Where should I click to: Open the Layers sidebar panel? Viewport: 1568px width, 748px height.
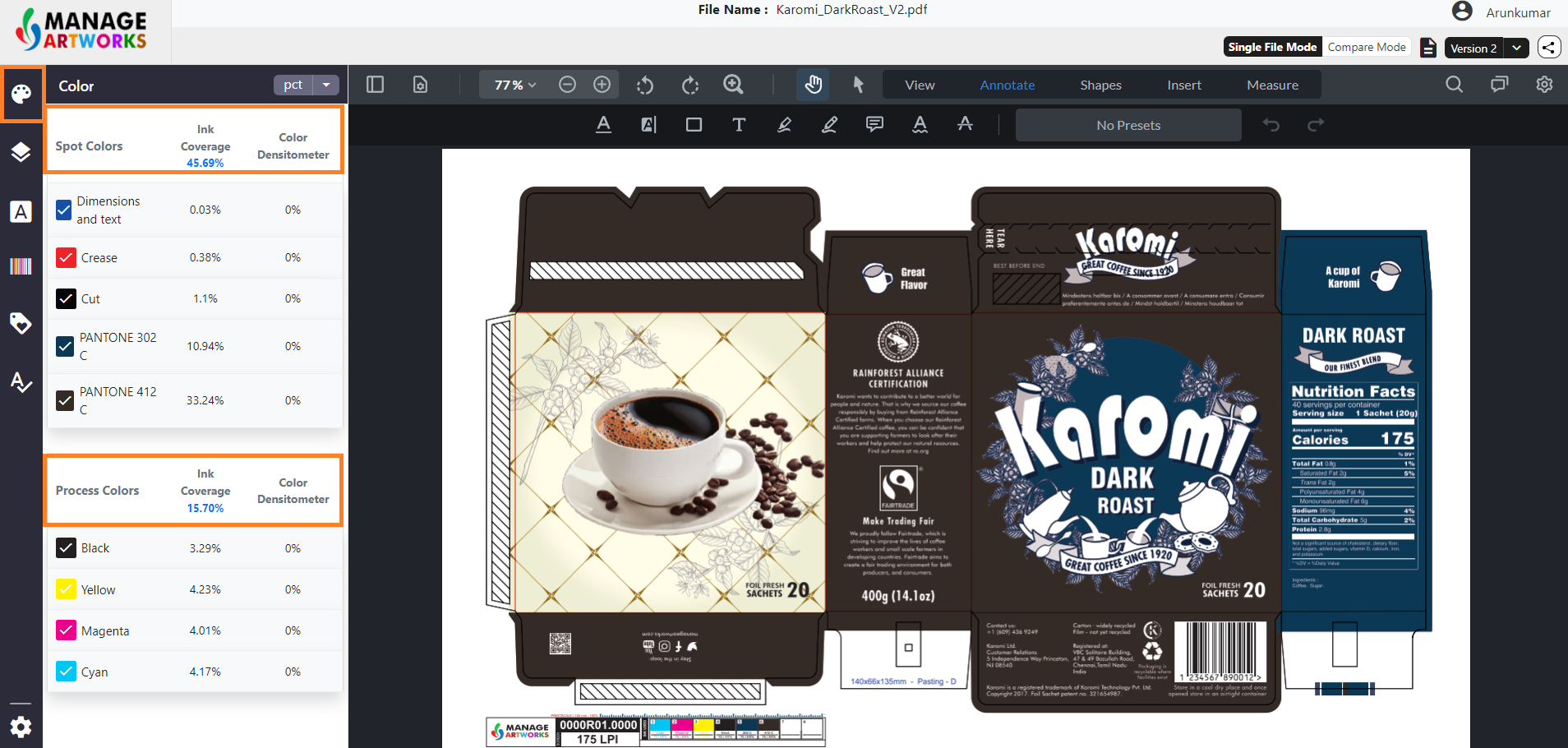[x=21, y=152]
